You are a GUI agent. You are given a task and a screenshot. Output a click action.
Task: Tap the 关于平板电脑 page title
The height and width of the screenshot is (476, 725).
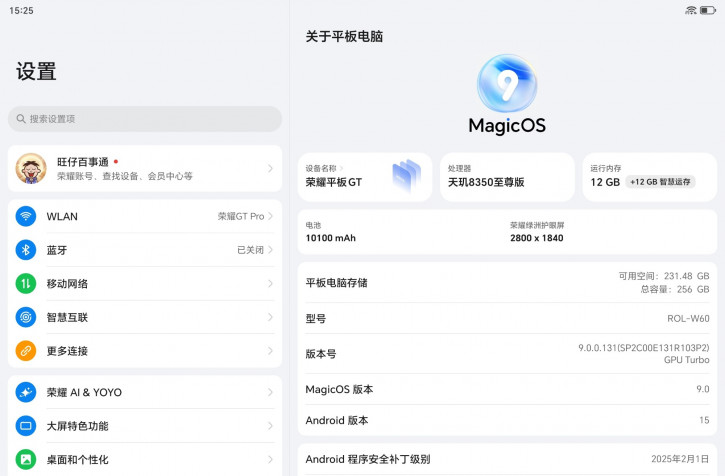344,37
